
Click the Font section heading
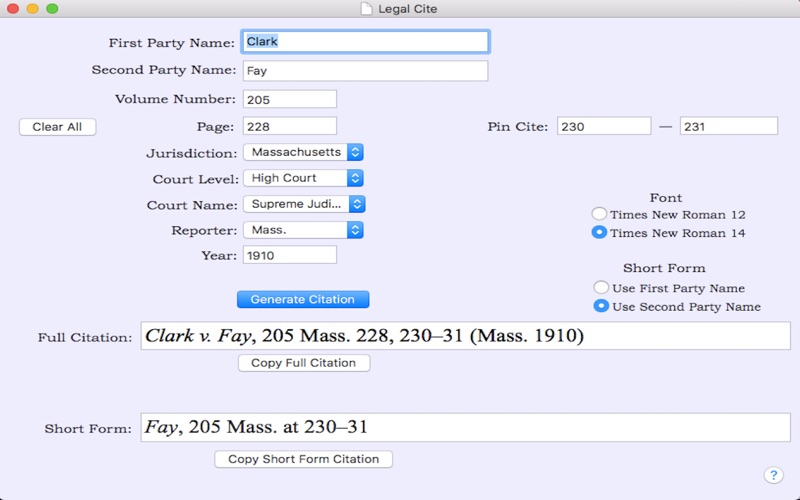point(666,198)
